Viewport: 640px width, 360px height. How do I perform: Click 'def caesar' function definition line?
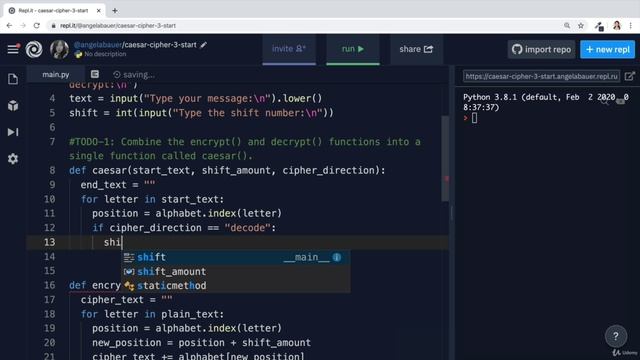tap(227, 170)
